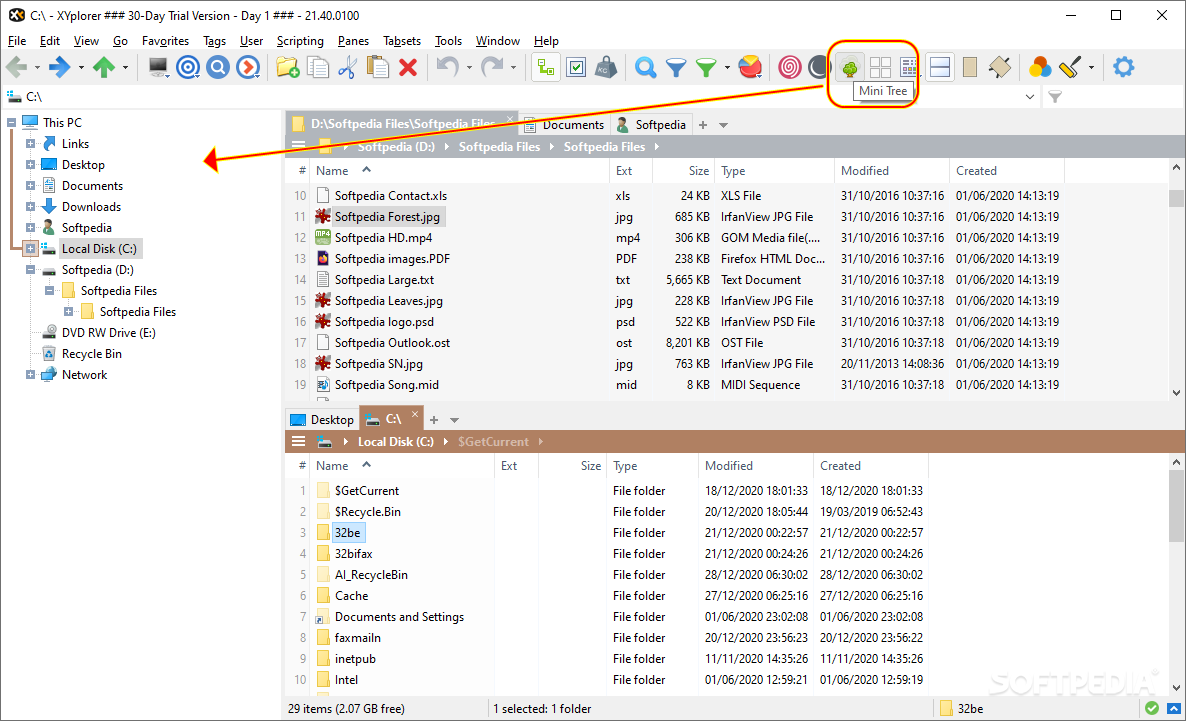Click the Back navigation arrow
This screenshot has height=721, width=1186.
(x=16, y=67)
